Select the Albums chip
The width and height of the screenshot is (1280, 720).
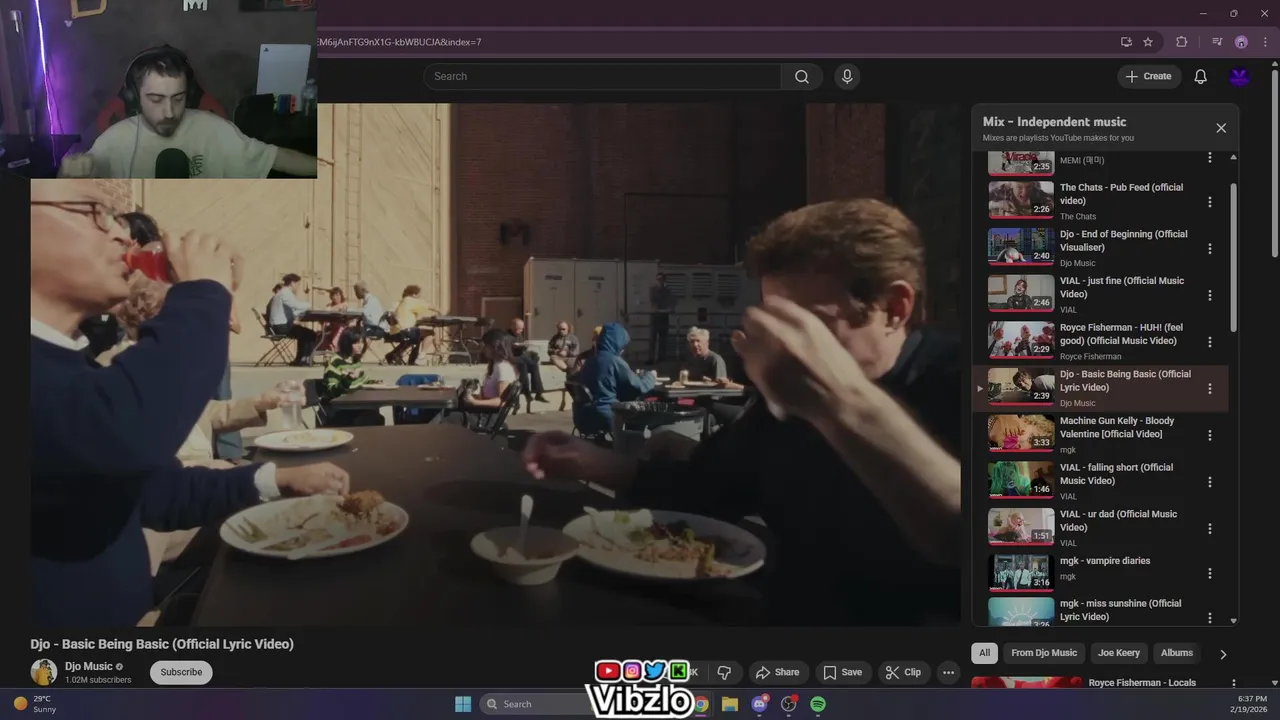click(x=1177, y=653)
